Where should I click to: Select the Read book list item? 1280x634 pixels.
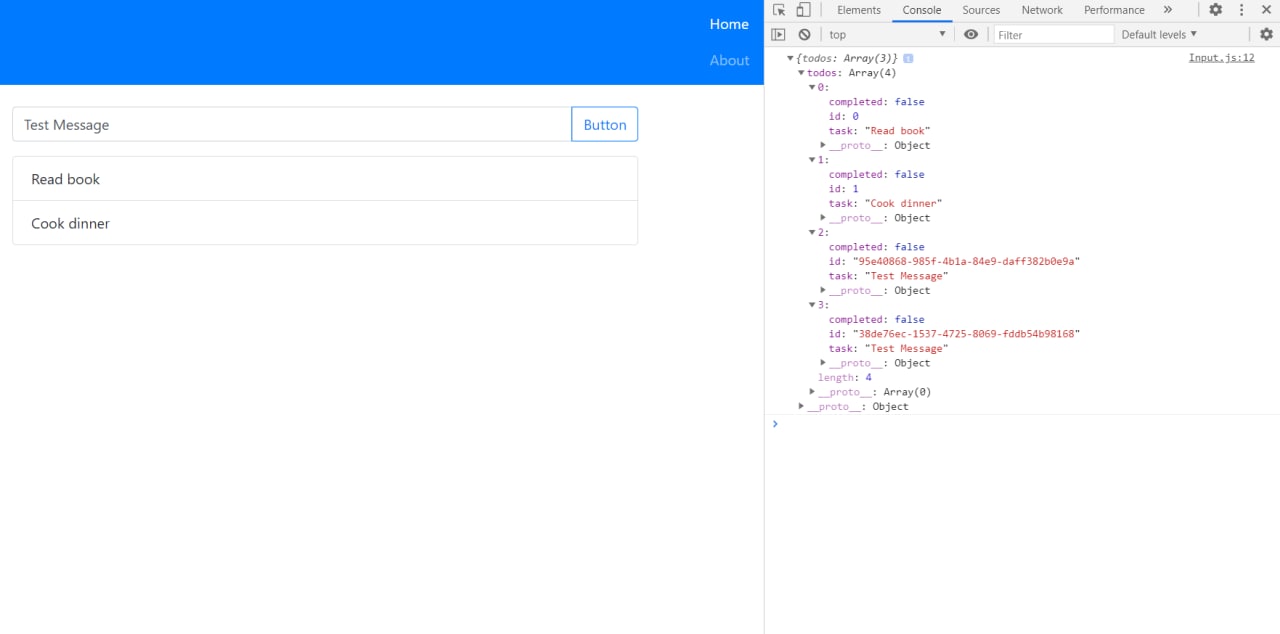pos(325,179)
